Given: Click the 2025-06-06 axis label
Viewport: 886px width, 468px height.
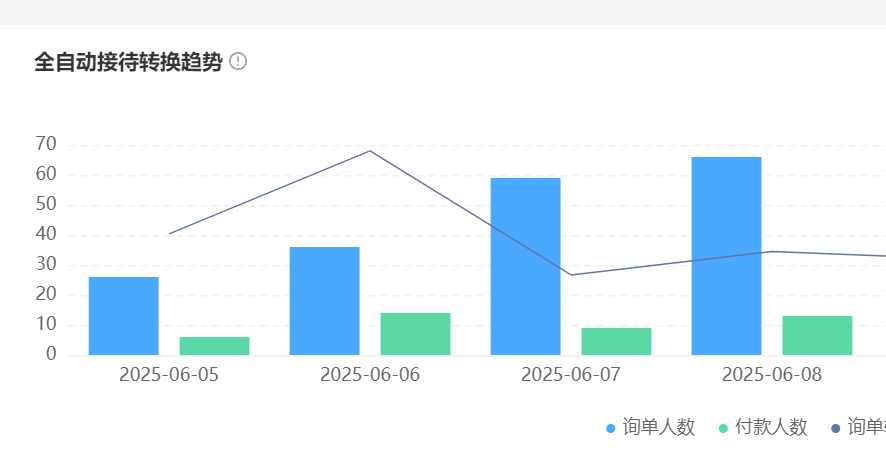Looking at the screenshot, I should (370, 375).
